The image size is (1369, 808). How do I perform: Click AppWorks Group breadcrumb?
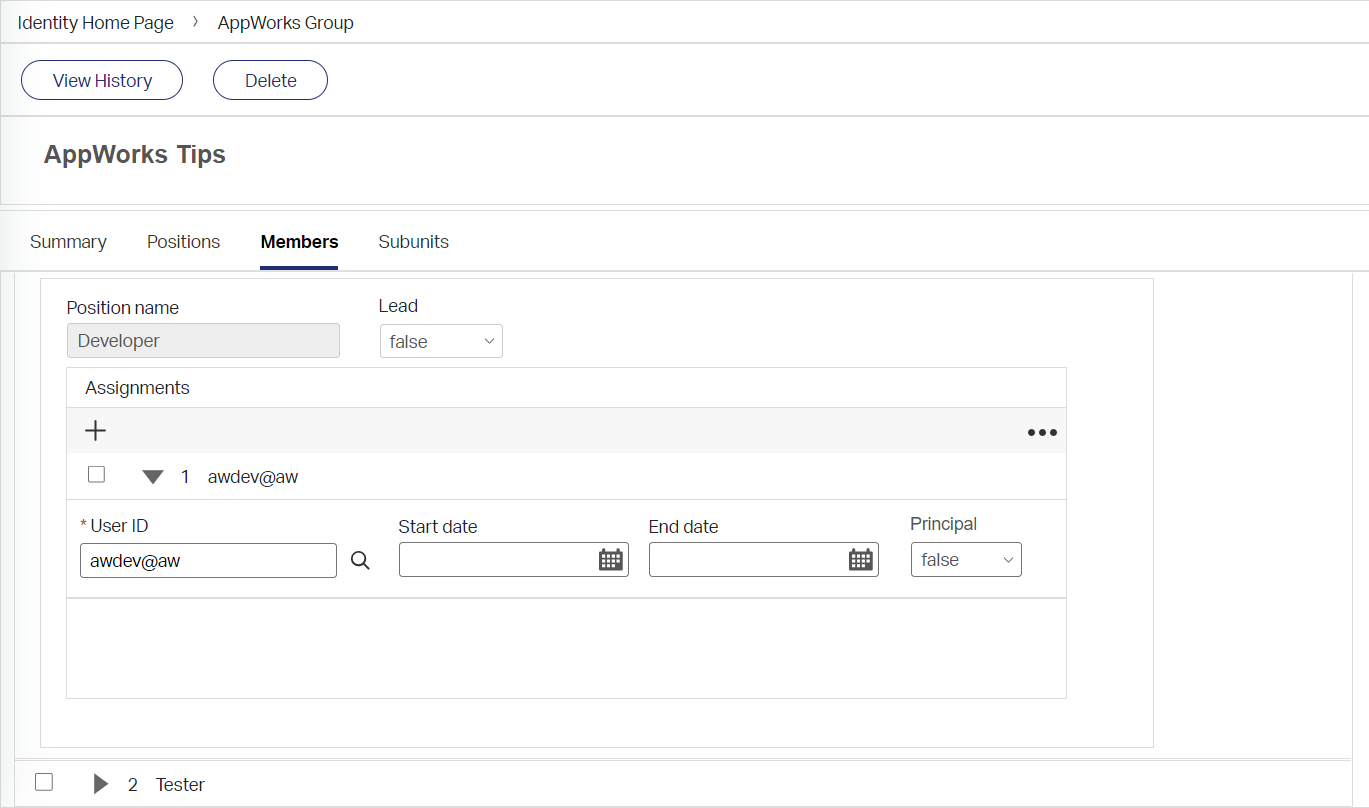(x=286, y=22)
